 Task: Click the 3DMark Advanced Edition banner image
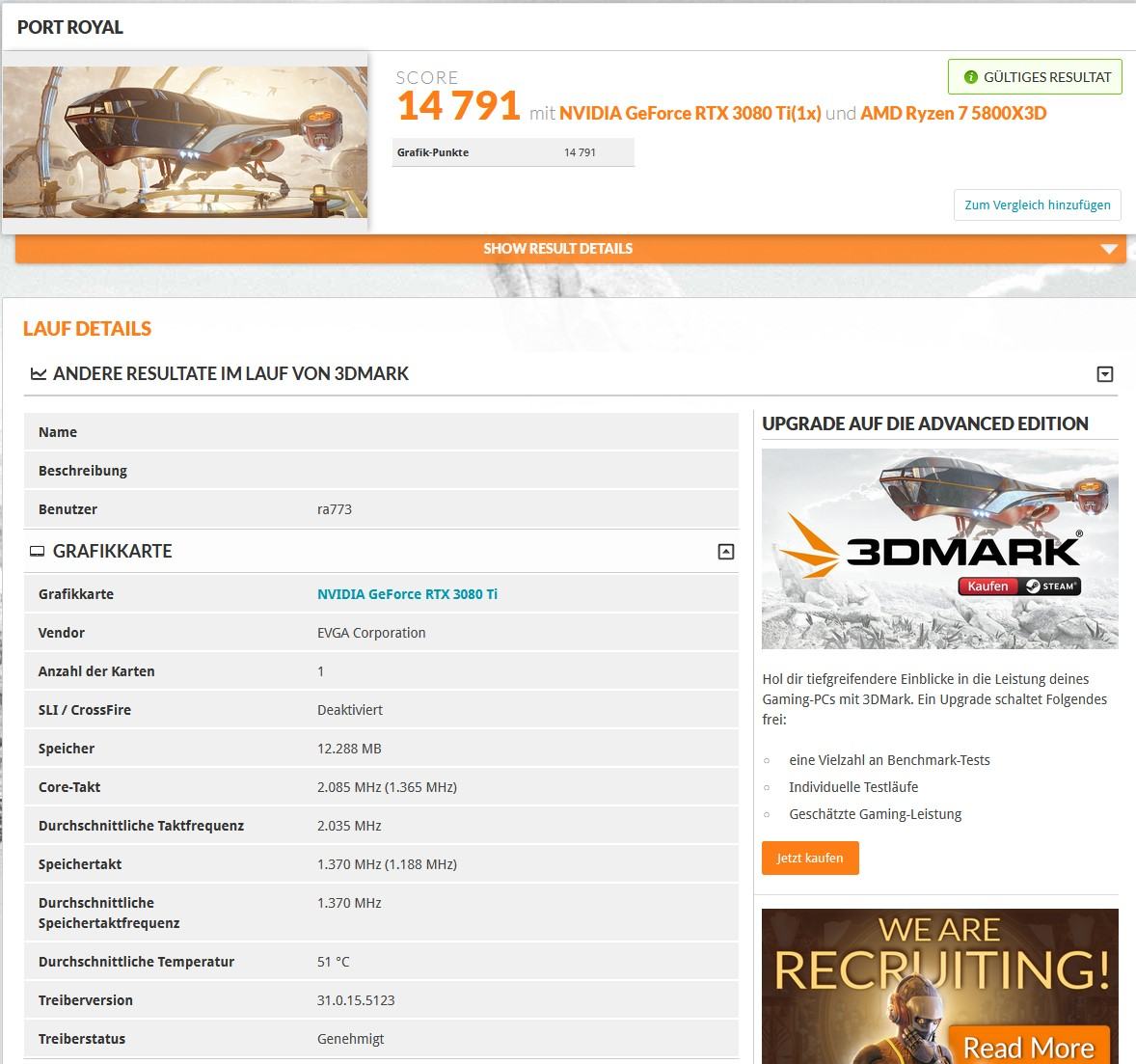(940, 549)
